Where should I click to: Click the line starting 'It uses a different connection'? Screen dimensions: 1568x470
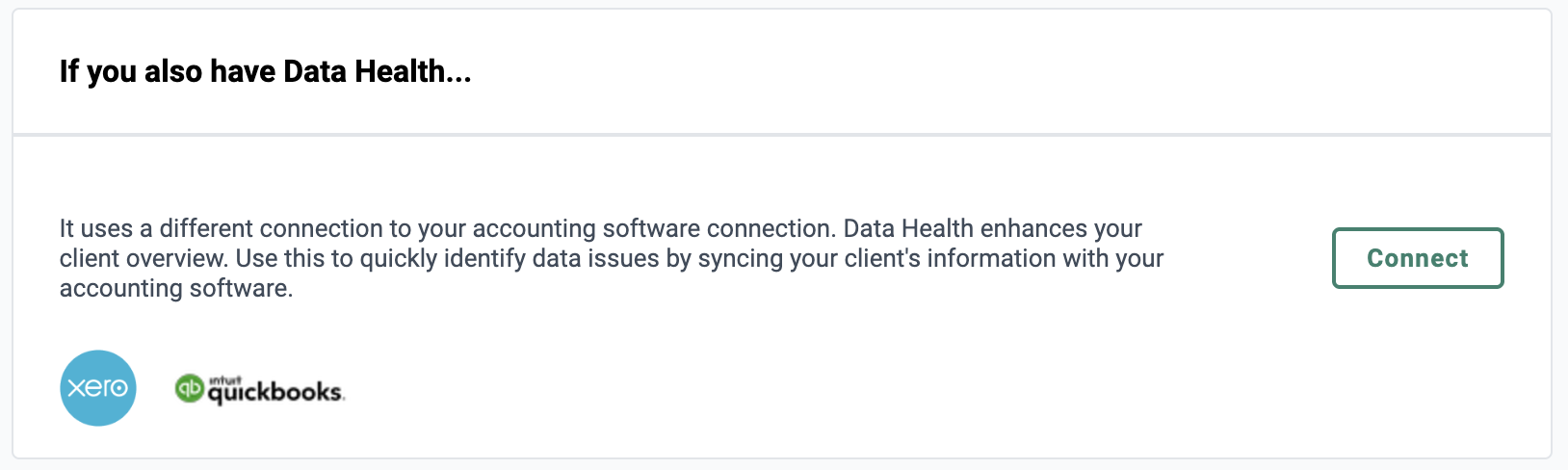coord(601,228)
